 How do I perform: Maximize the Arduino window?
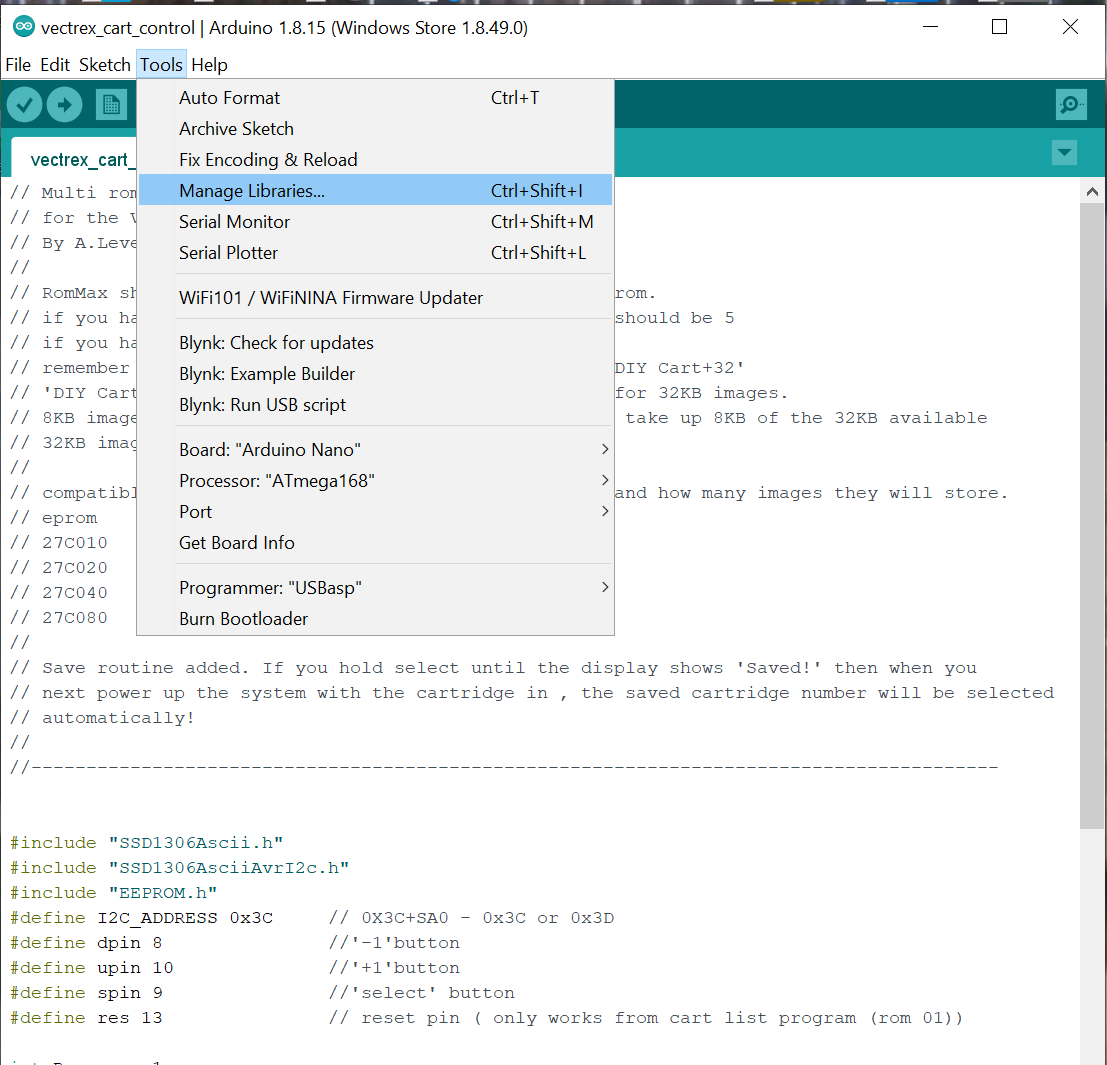tap(1000, 27)
